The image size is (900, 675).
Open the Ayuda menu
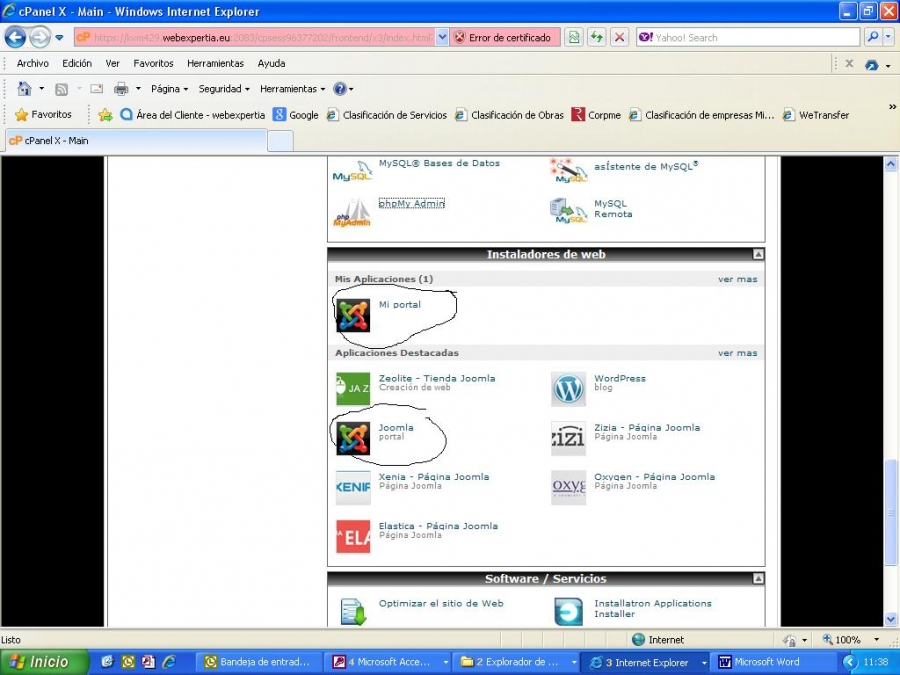tap(271, 64)
